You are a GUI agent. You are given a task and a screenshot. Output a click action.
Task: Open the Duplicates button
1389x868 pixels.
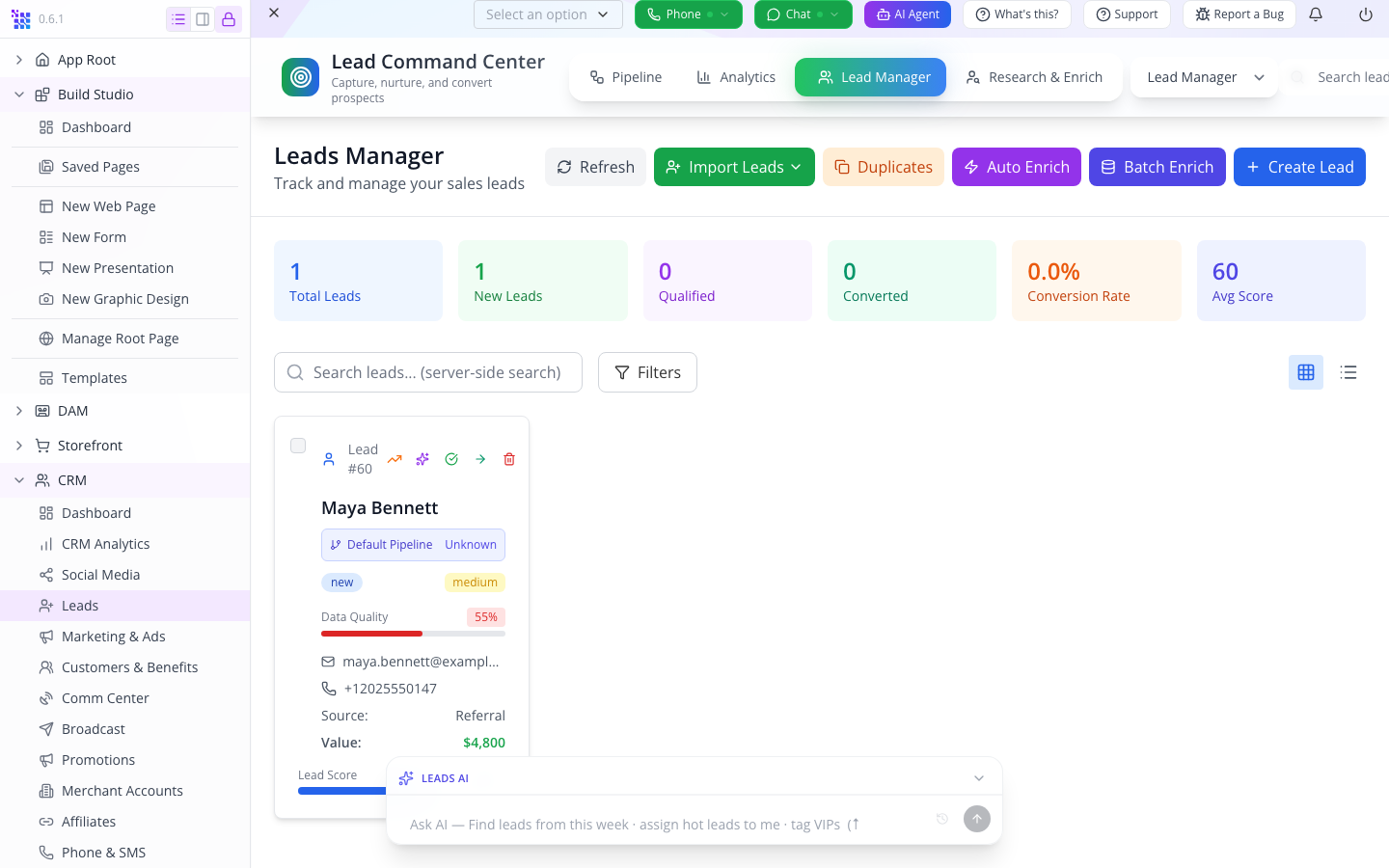[884, 167]
